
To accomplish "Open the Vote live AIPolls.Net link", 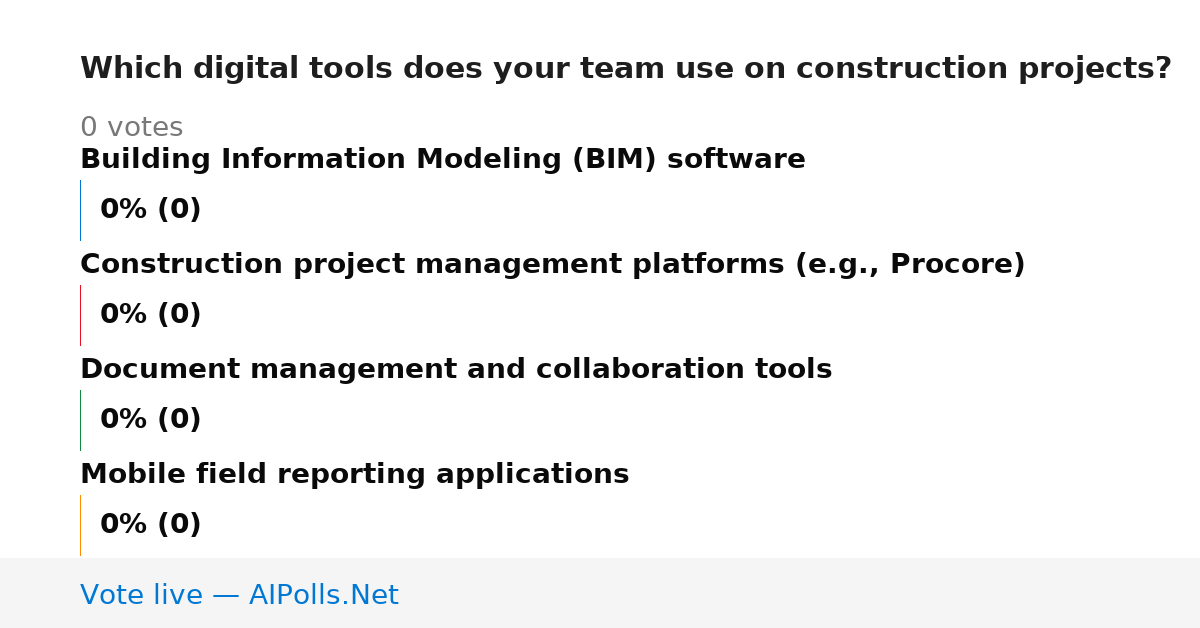I will coord(239,596).
